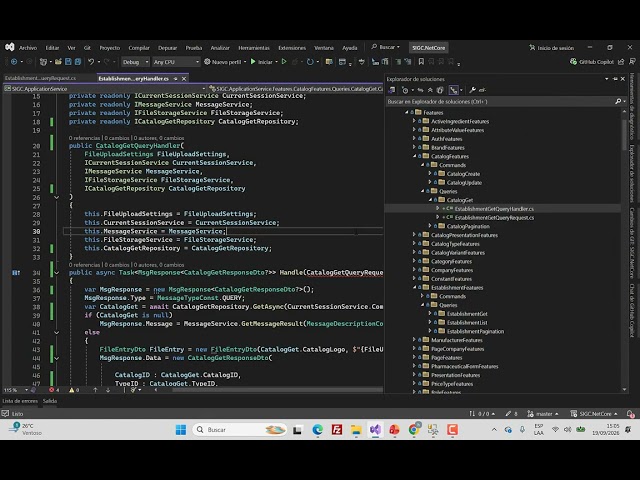
Task: Click the warning count icon in editor footer
Action: 72,390
